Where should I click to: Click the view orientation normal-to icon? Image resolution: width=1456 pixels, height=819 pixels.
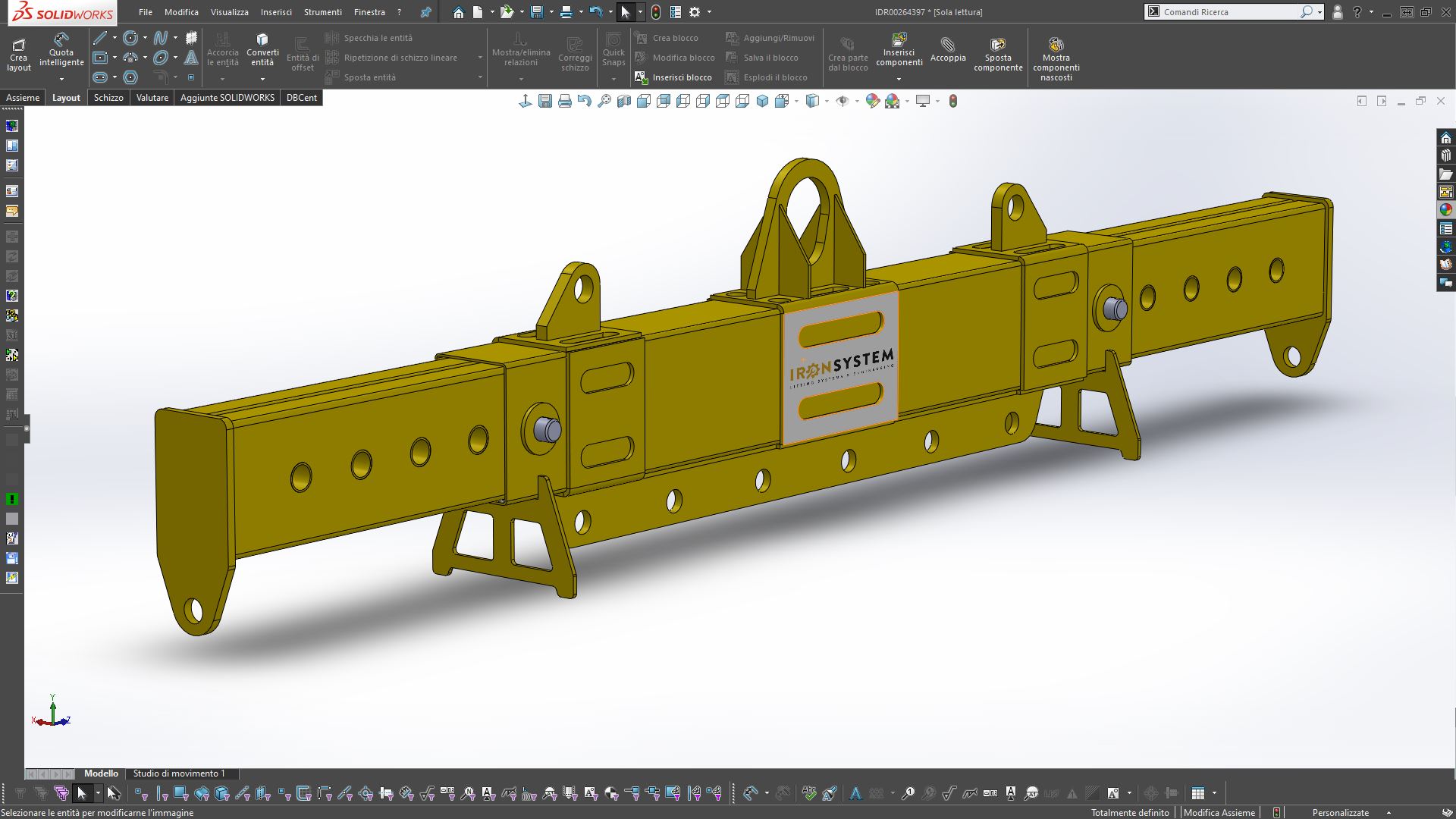526,101
